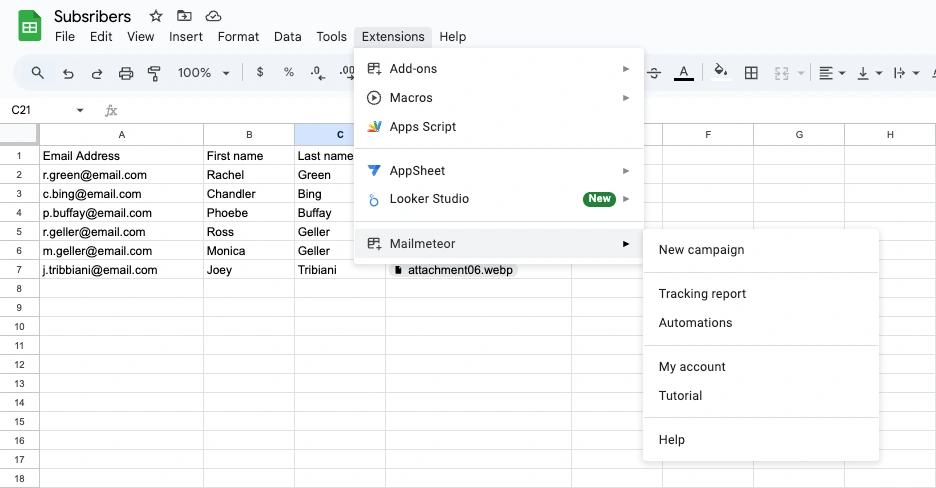This screenshot has height=488, width=936.
Task: Select column G header
Action: coord(799,135)
